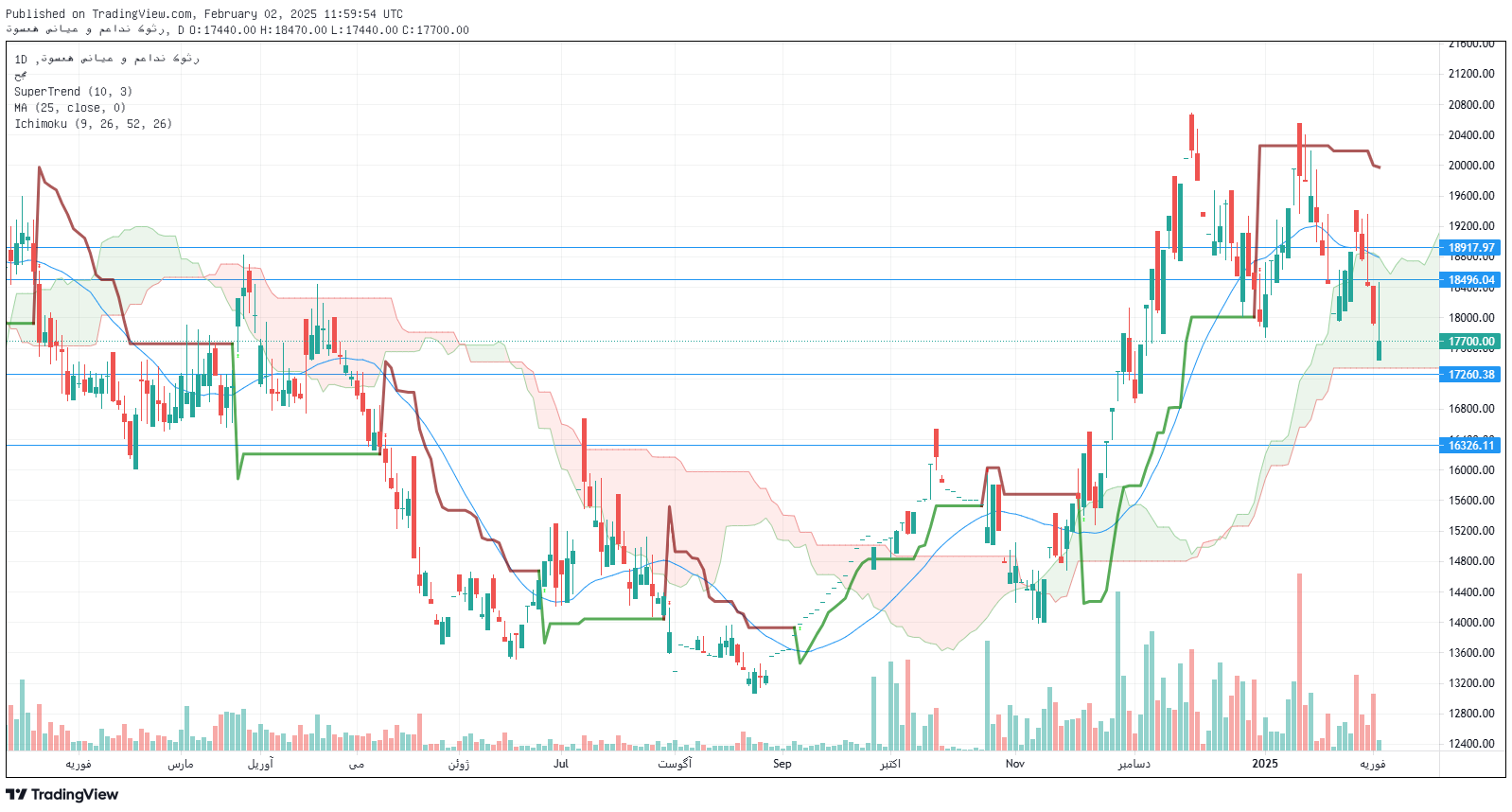Click the مارس label on time axis
The height and width of the screenshot is (812, 1512).
click(x=180, y=764)
